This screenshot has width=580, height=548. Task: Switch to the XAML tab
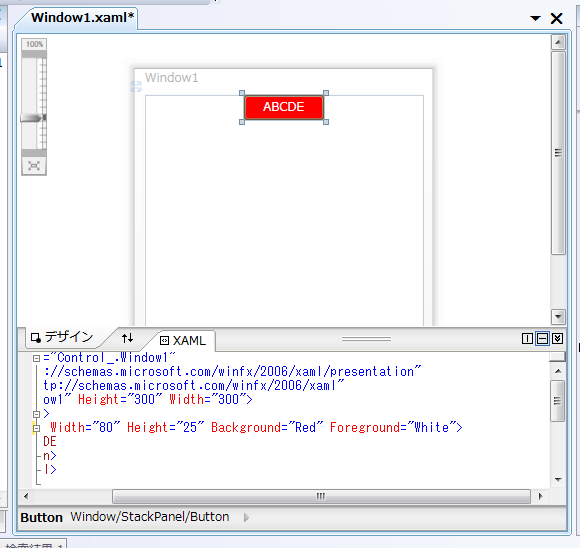183,340
